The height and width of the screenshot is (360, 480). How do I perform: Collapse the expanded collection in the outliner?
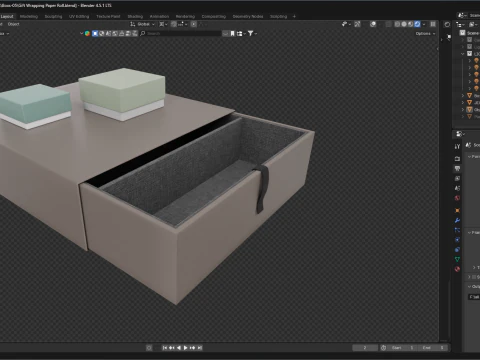pyautogui.click(x=463, y=54)
